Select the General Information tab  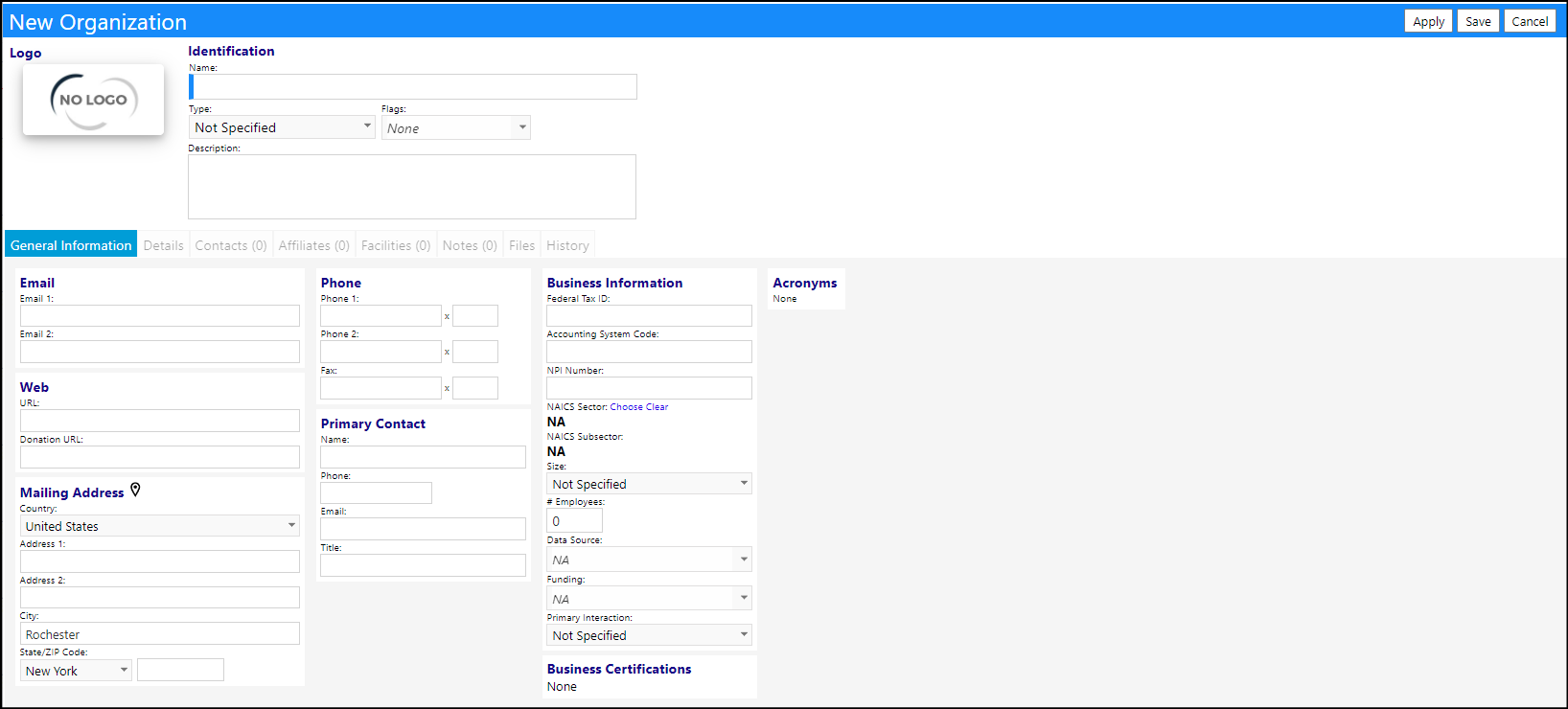tap(71, 245)
